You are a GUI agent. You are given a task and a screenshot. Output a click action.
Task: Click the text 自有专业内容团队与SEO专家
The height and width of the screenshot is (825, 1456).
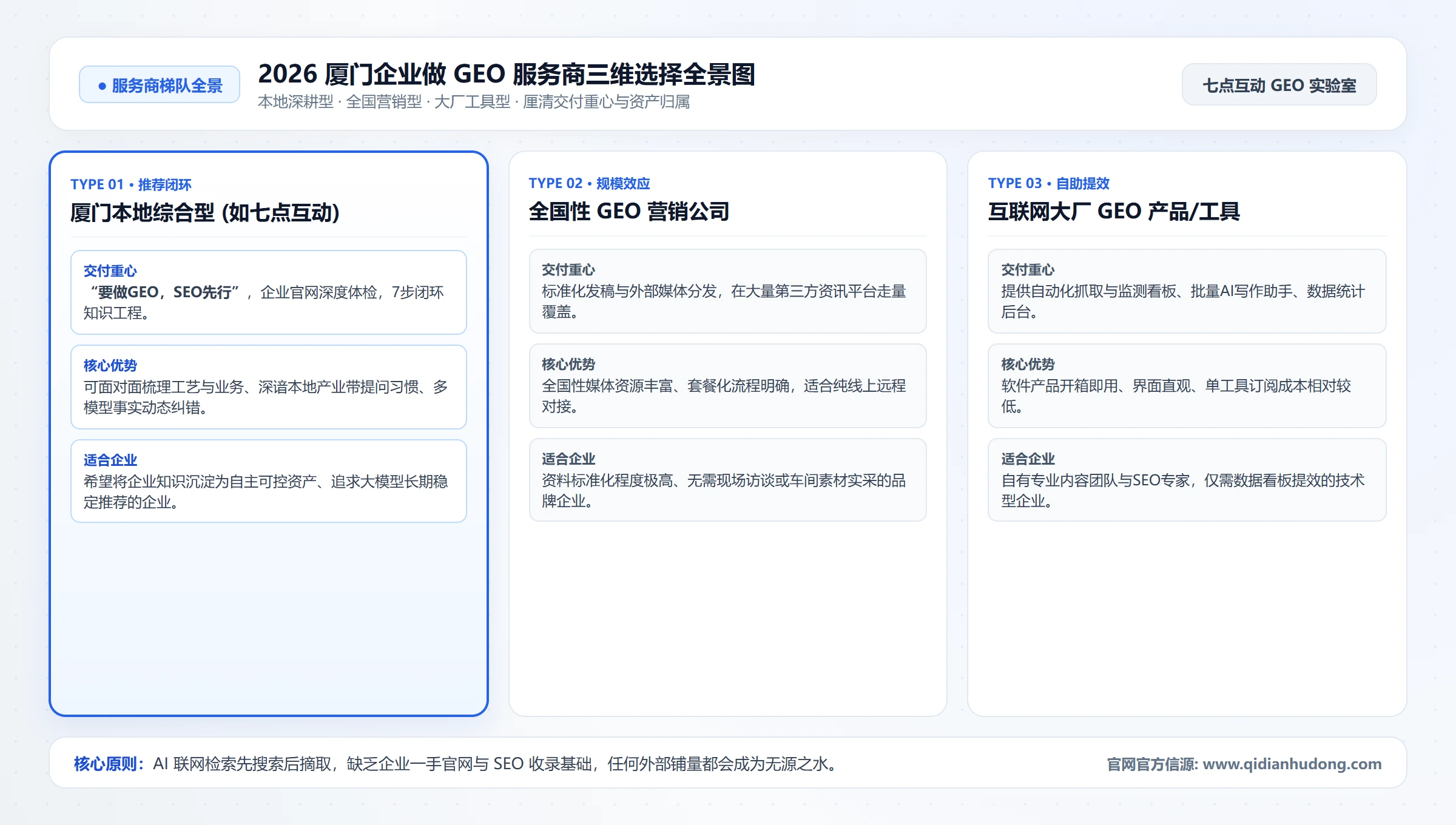[x=1095, y=480]
